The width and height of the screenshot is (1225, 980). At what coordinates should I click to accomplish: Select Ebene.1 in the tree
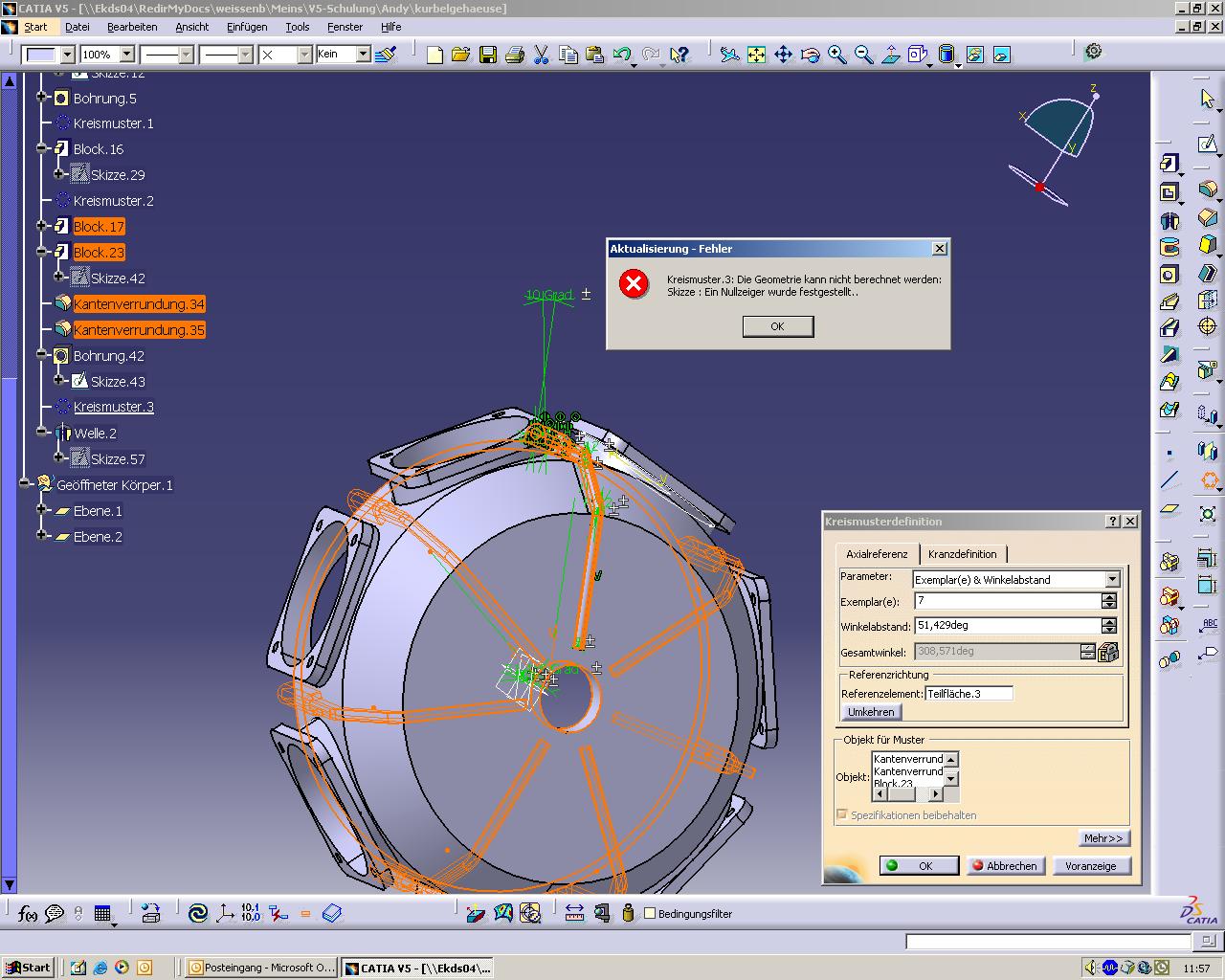coord(98,510)
